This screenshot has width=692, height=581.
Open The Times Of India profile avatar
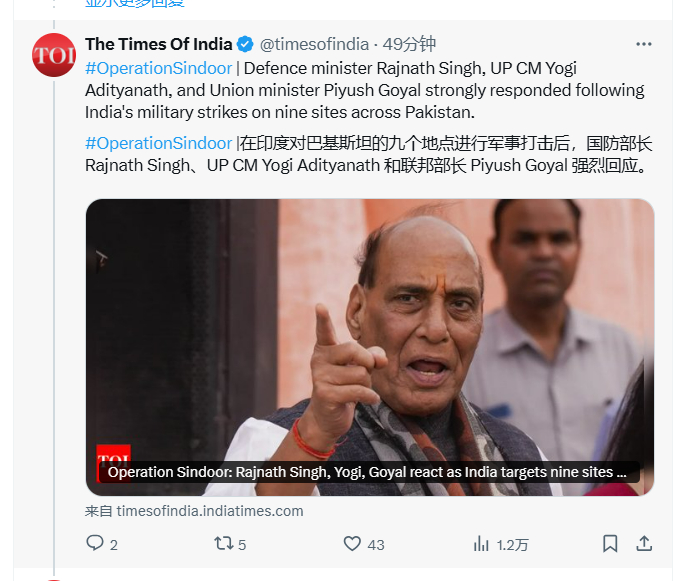(x=54, y=55)
